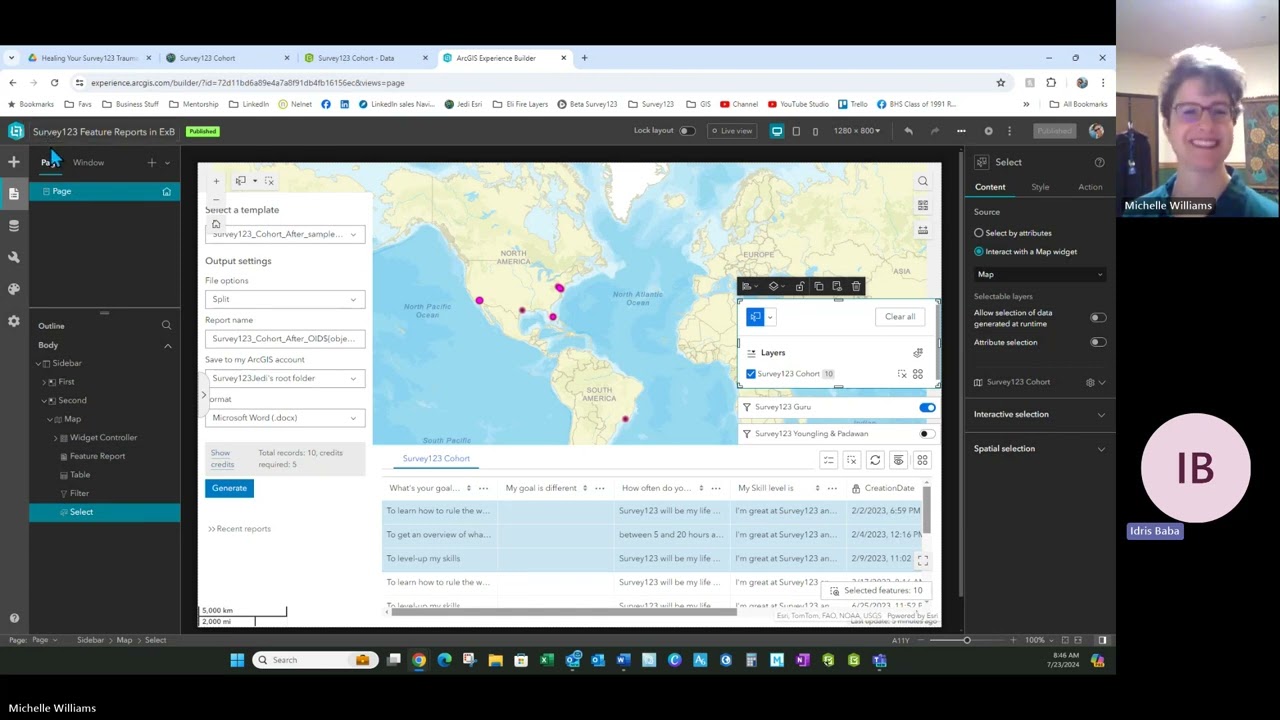Show or hide table columns

(898, 460)
